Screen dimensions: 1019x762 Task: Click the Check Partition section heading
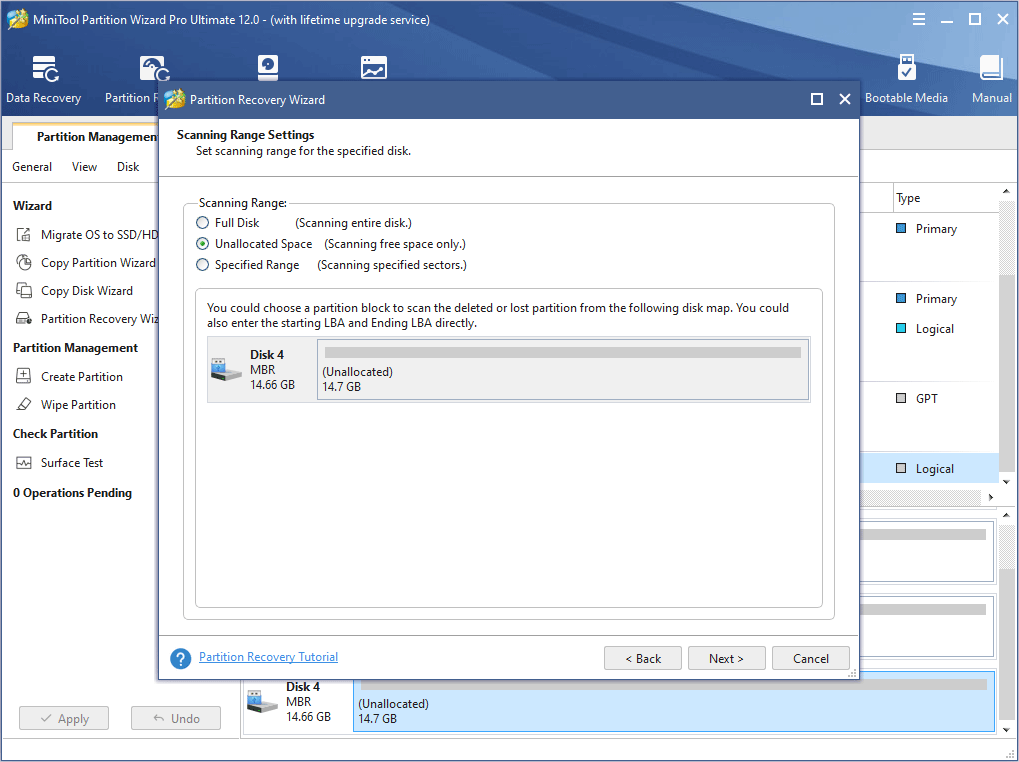pyautogui.click(x=55, y=433)
